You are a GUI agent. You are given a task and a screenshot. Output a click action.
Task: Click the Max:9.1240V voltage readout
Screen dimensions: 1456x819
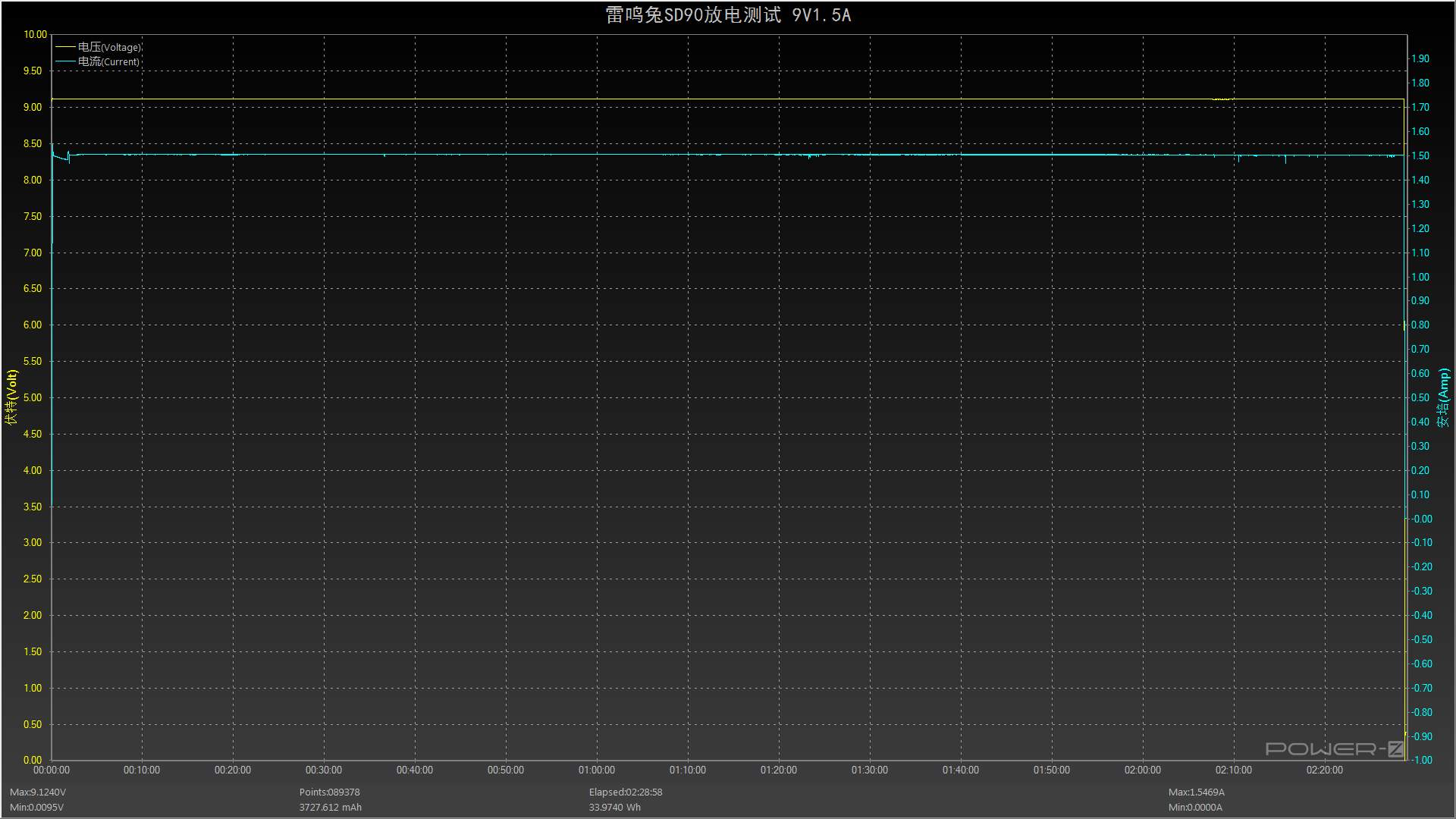tap(38, 792)
